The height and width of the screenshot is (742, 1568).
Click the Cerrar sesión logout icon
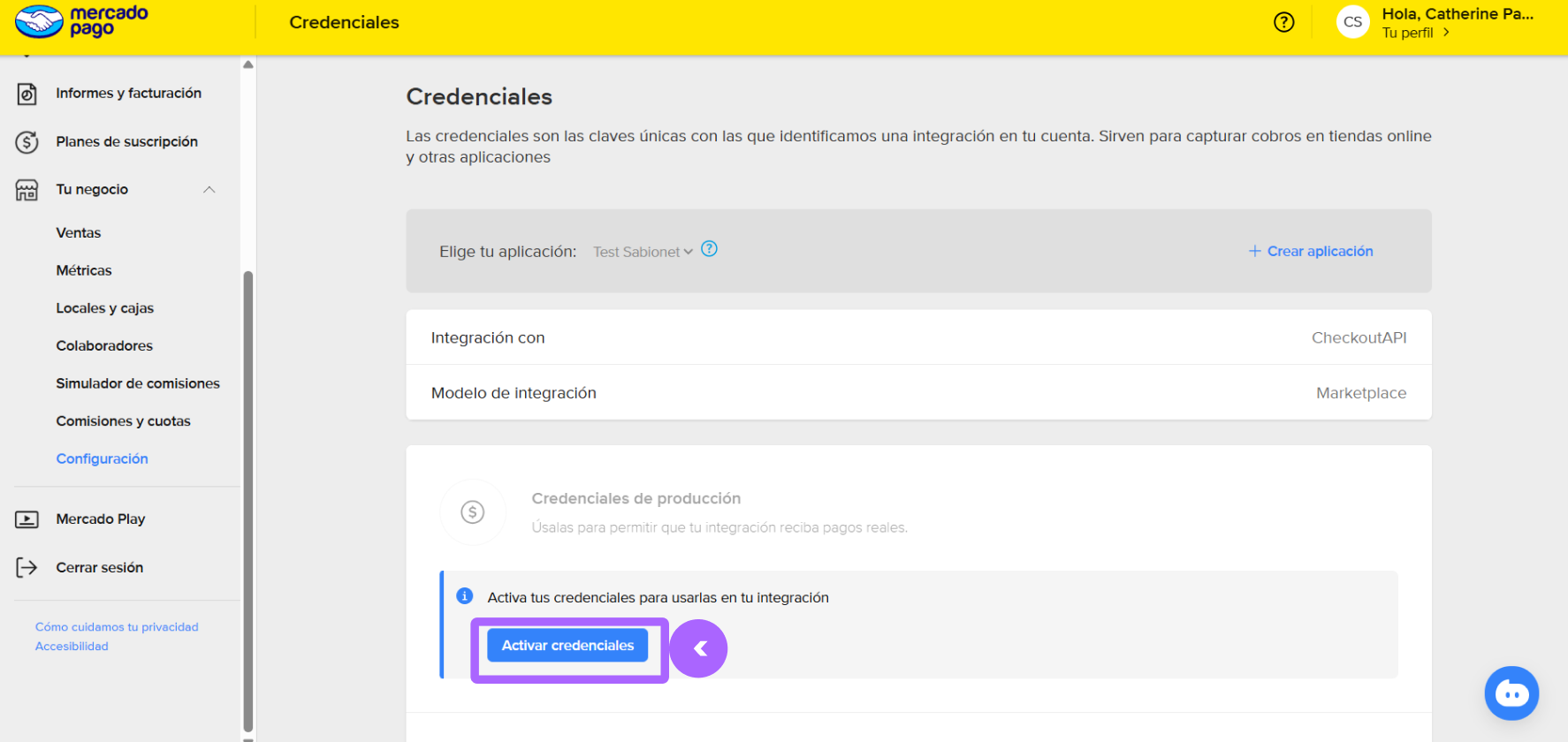[x=27, y=567]
